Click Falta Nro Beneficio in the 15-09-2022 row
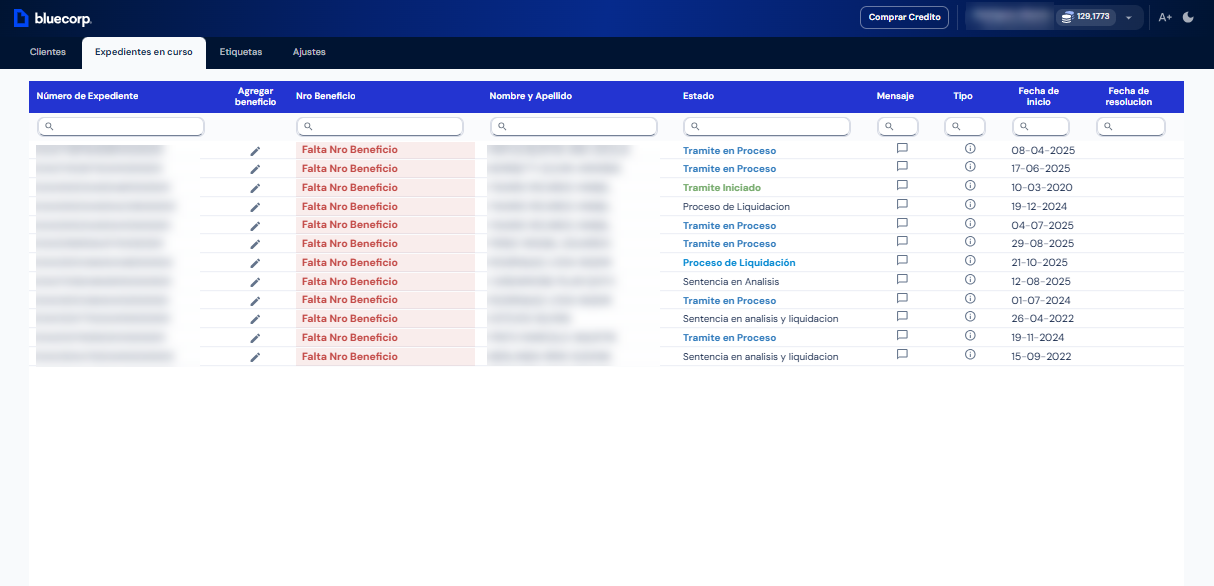The height and width of the screenshot is (586, 1214). (350, 357)
